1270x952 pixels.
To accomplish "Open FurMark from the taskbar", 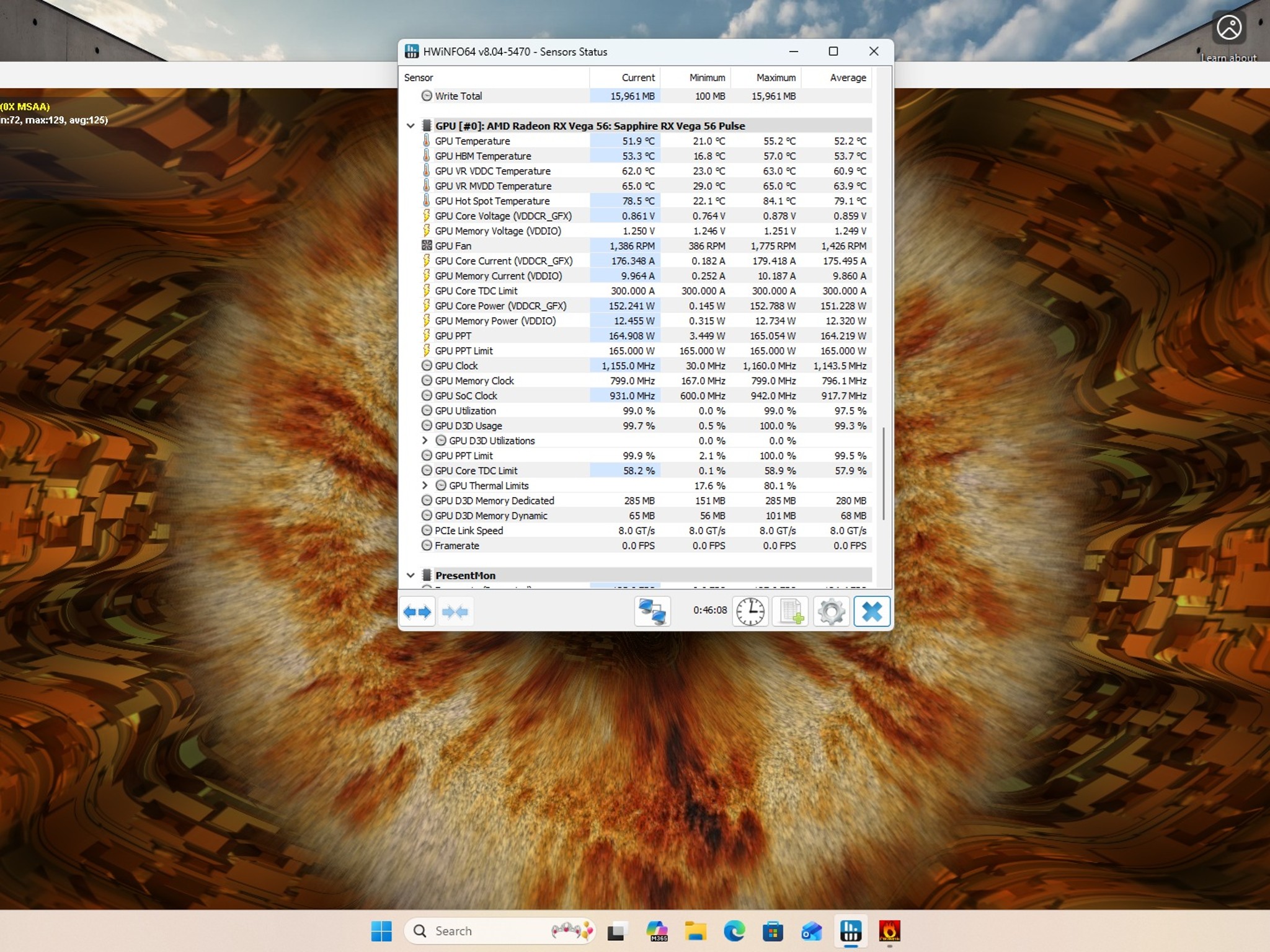I will pyautogui.click(x=889, y=931).
